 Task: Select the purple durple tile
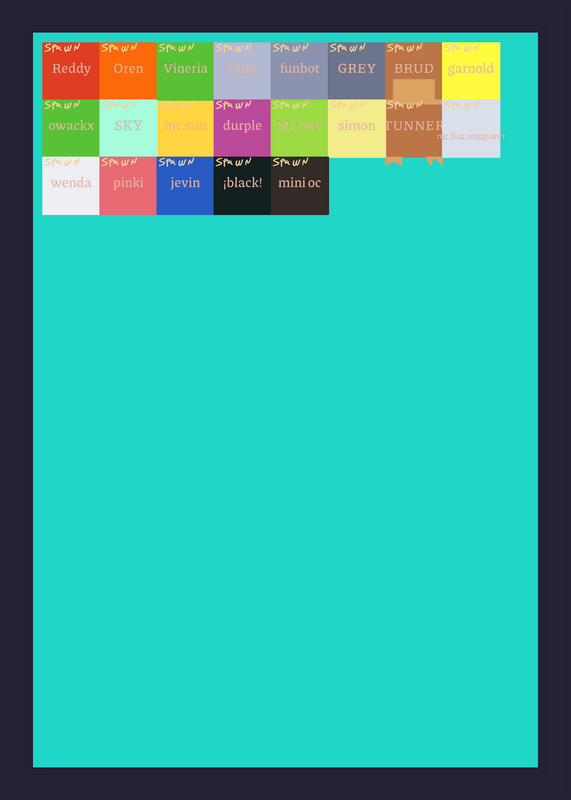coord(242,128)
